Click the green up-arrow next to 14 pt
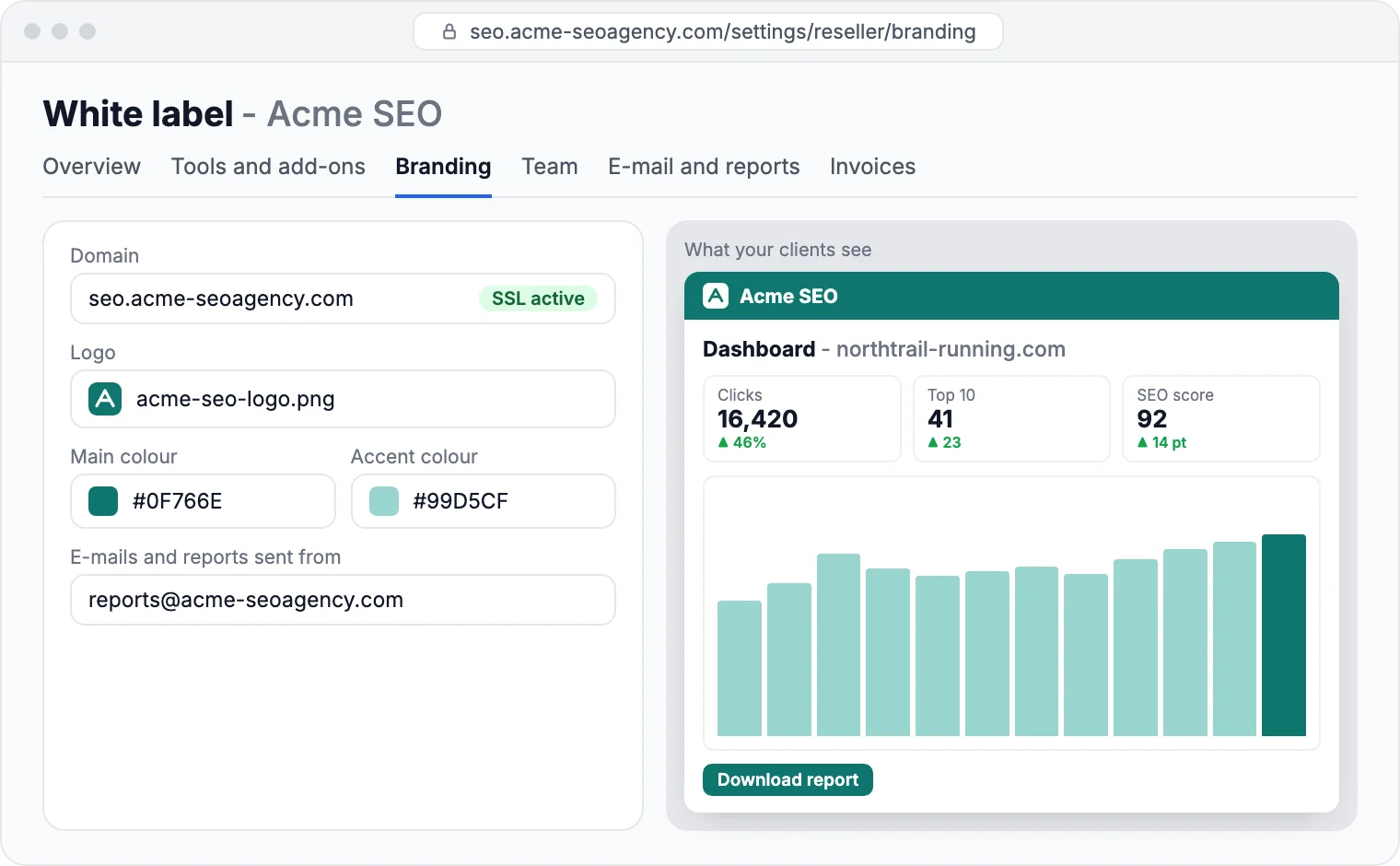 pos(1142,442)
